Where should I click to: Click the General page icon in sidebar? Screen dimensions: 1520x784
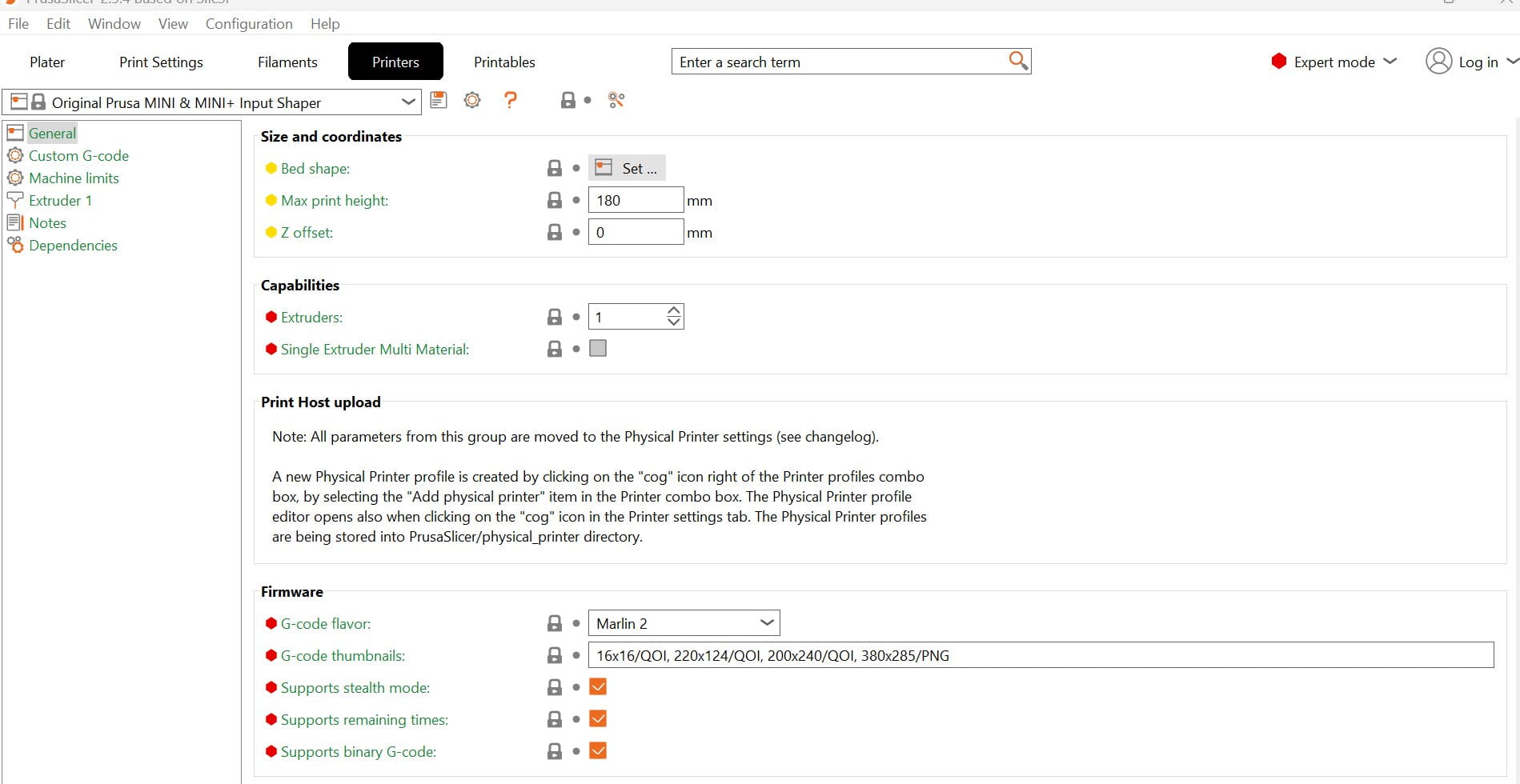click(15, 133)
